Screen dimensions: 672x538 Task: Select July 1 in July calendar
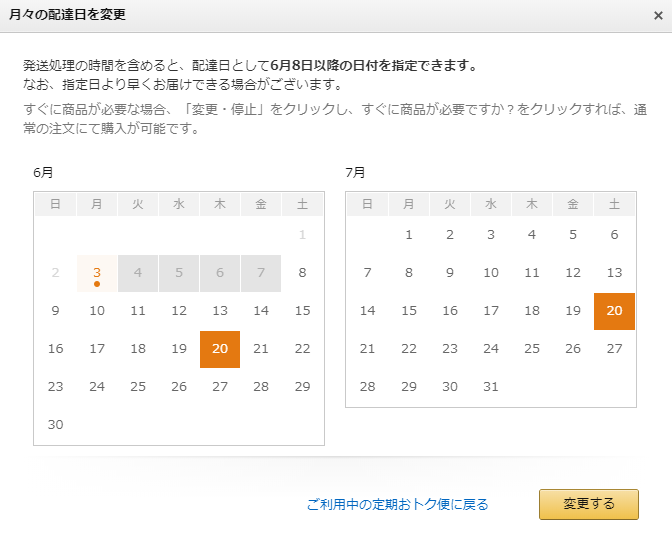click(408, 235)
